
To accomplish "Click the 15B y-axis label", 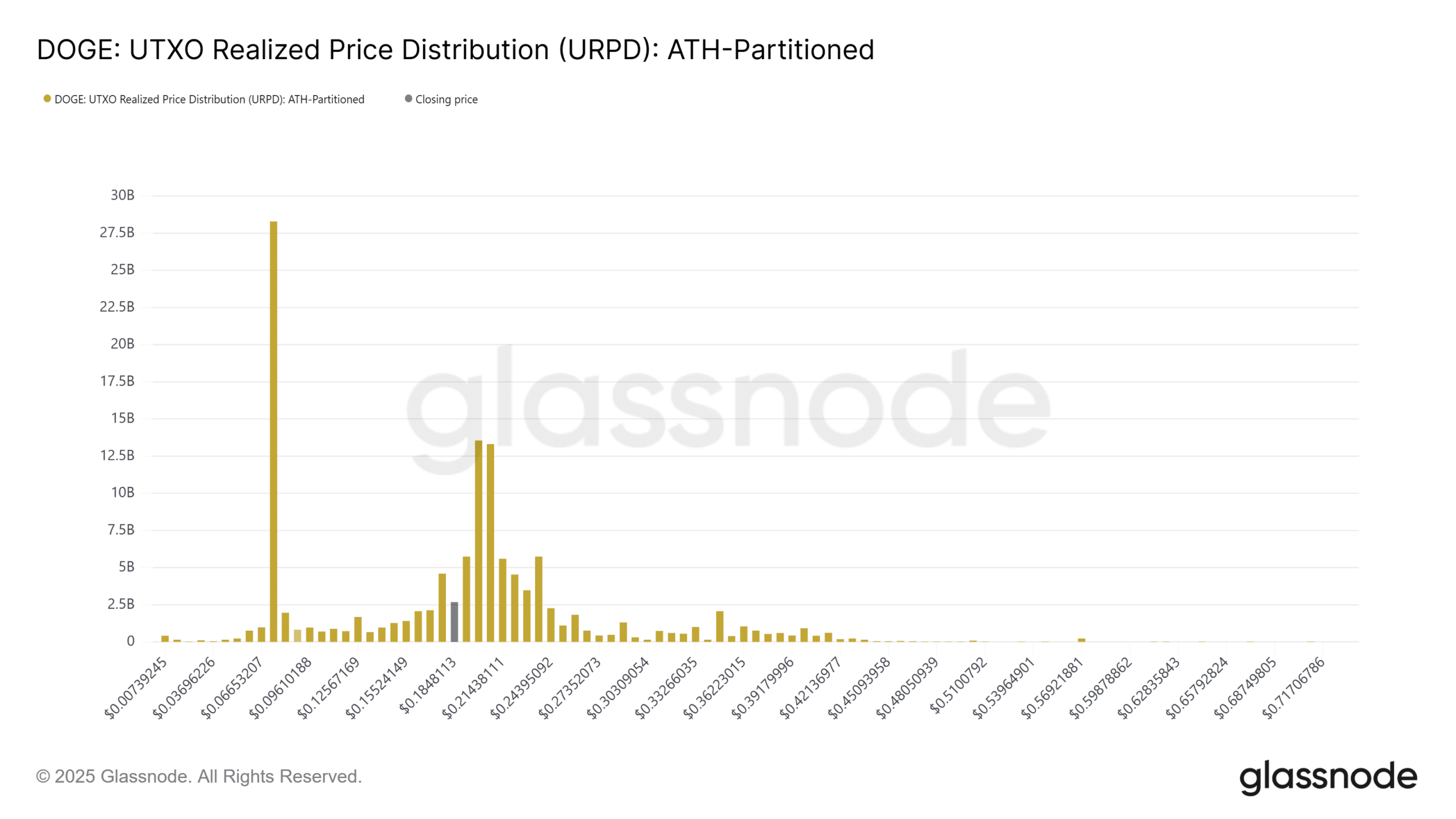I will click(x=122, y=418).
